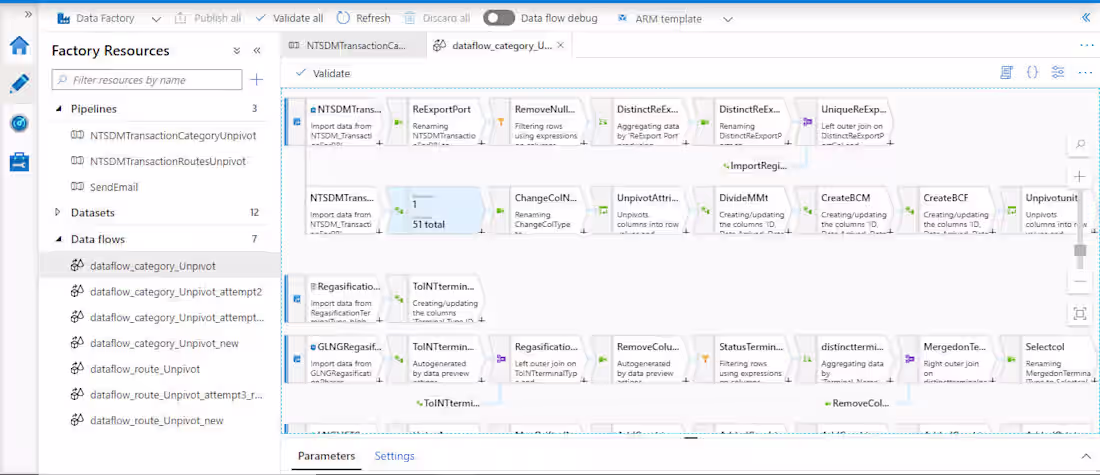The width and height of the screenshot is (1100, 475).
Task: Add a new resource with plus icon
Action: pos(257,80)
